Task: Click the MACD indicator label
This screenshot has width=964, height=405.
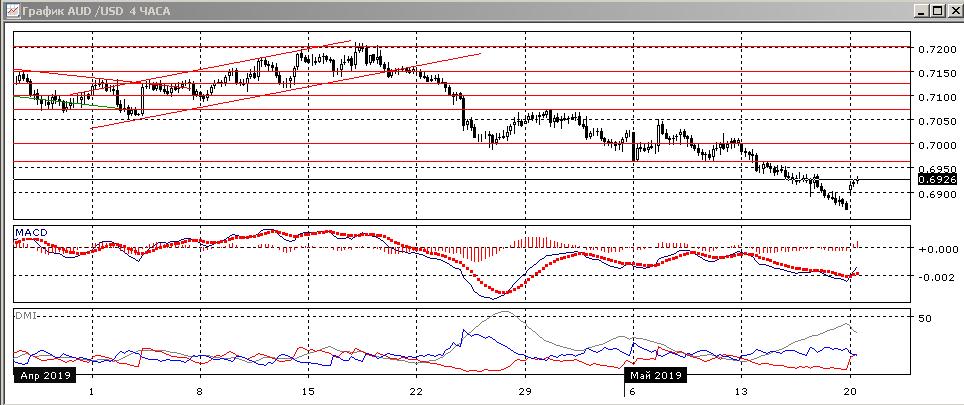Action: point(30,233)
